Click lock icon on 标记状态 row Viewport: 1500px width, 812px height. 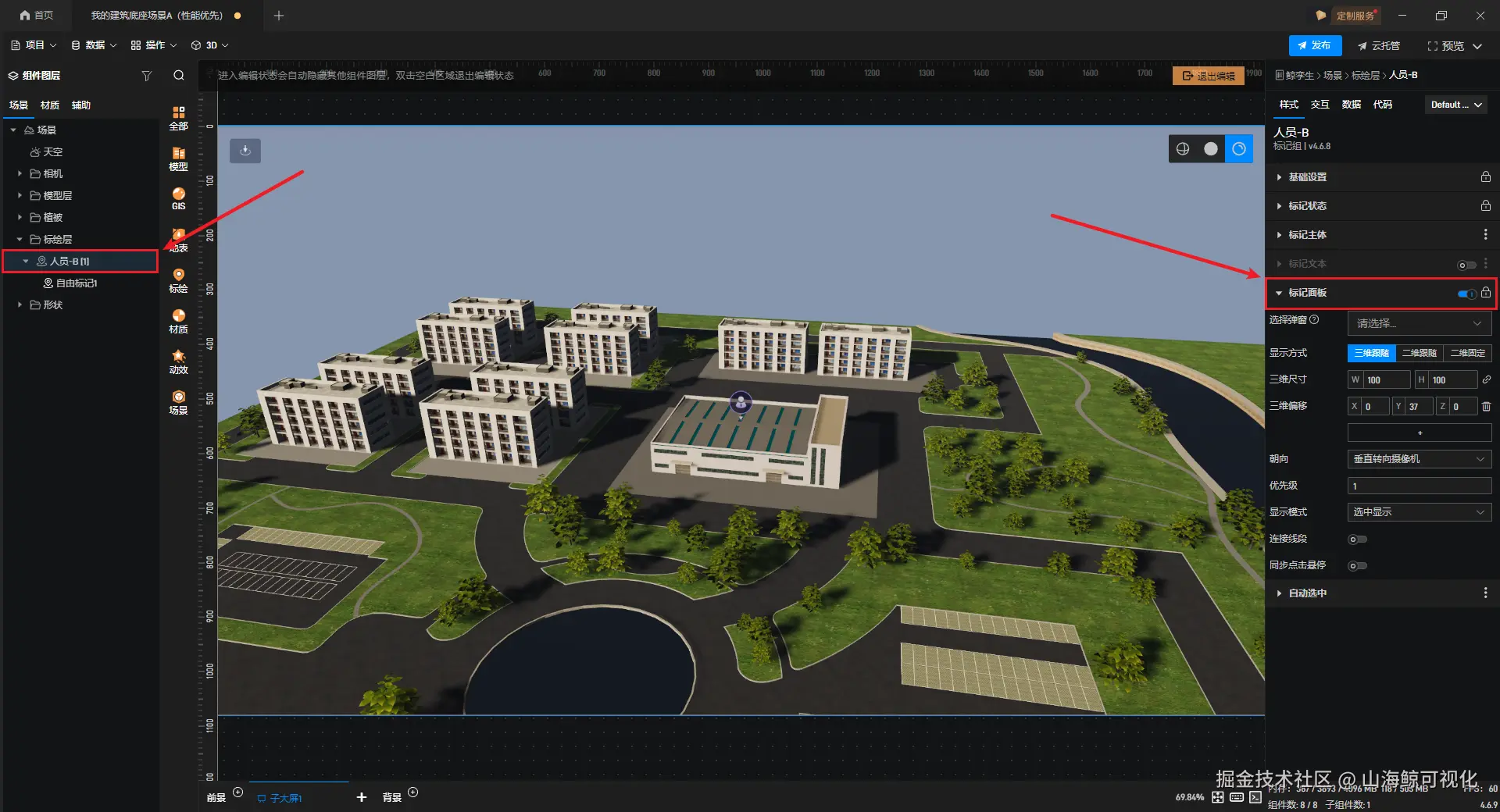coord(1485,206)
